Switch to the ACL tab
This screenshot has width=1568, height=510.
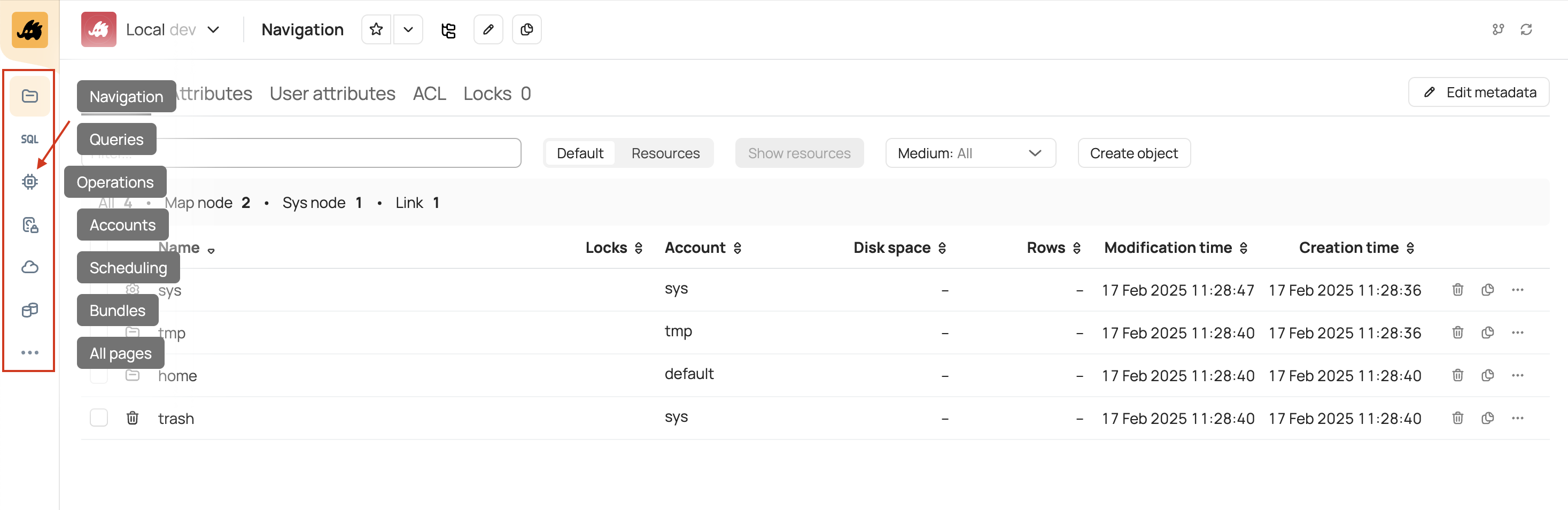pyautogui.click(x=430, y=93)
